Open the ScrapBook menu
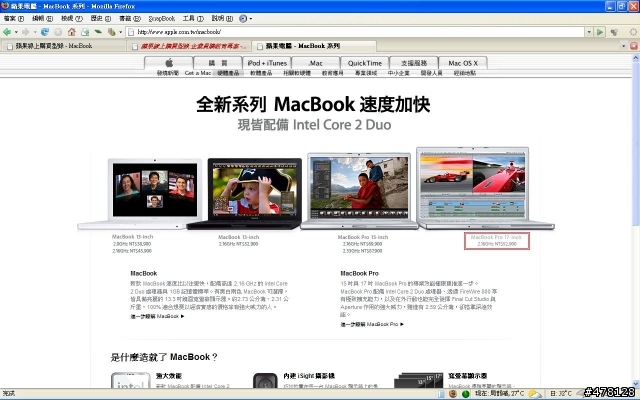The image size is (640, 400). coord(162,18)
